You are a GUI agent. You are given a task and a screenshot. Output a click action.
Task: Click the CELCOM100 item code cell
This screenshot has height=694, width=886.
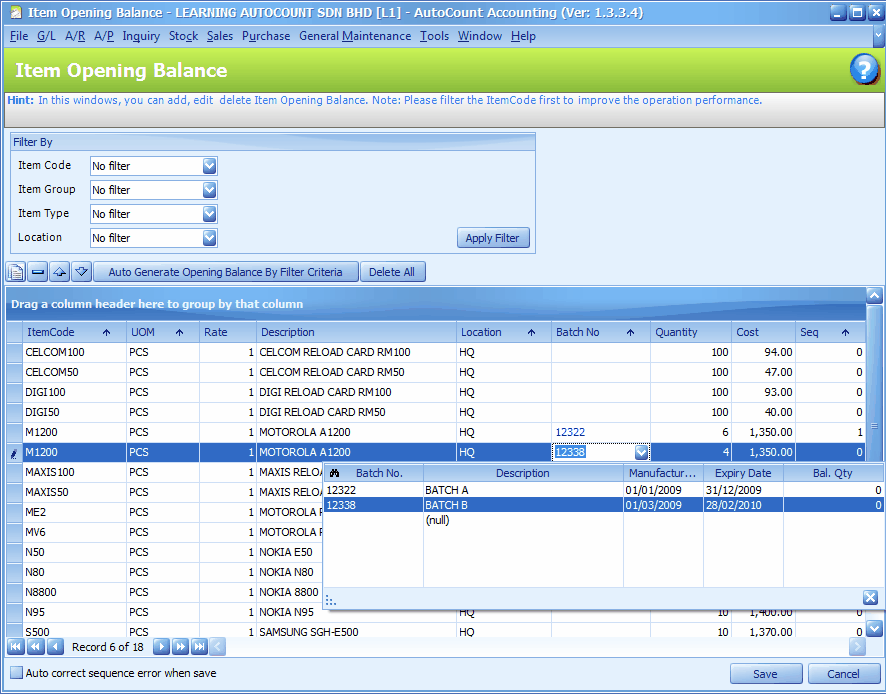point(74,352)
